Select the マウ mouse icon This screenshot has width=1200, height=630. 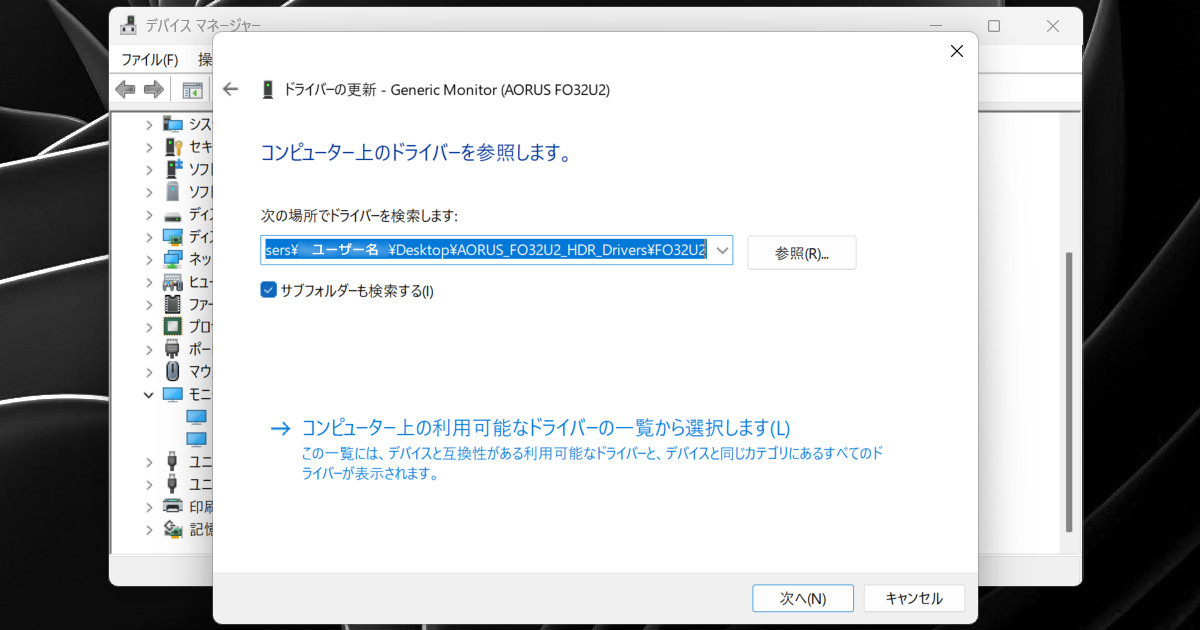[x=173, y=371]
